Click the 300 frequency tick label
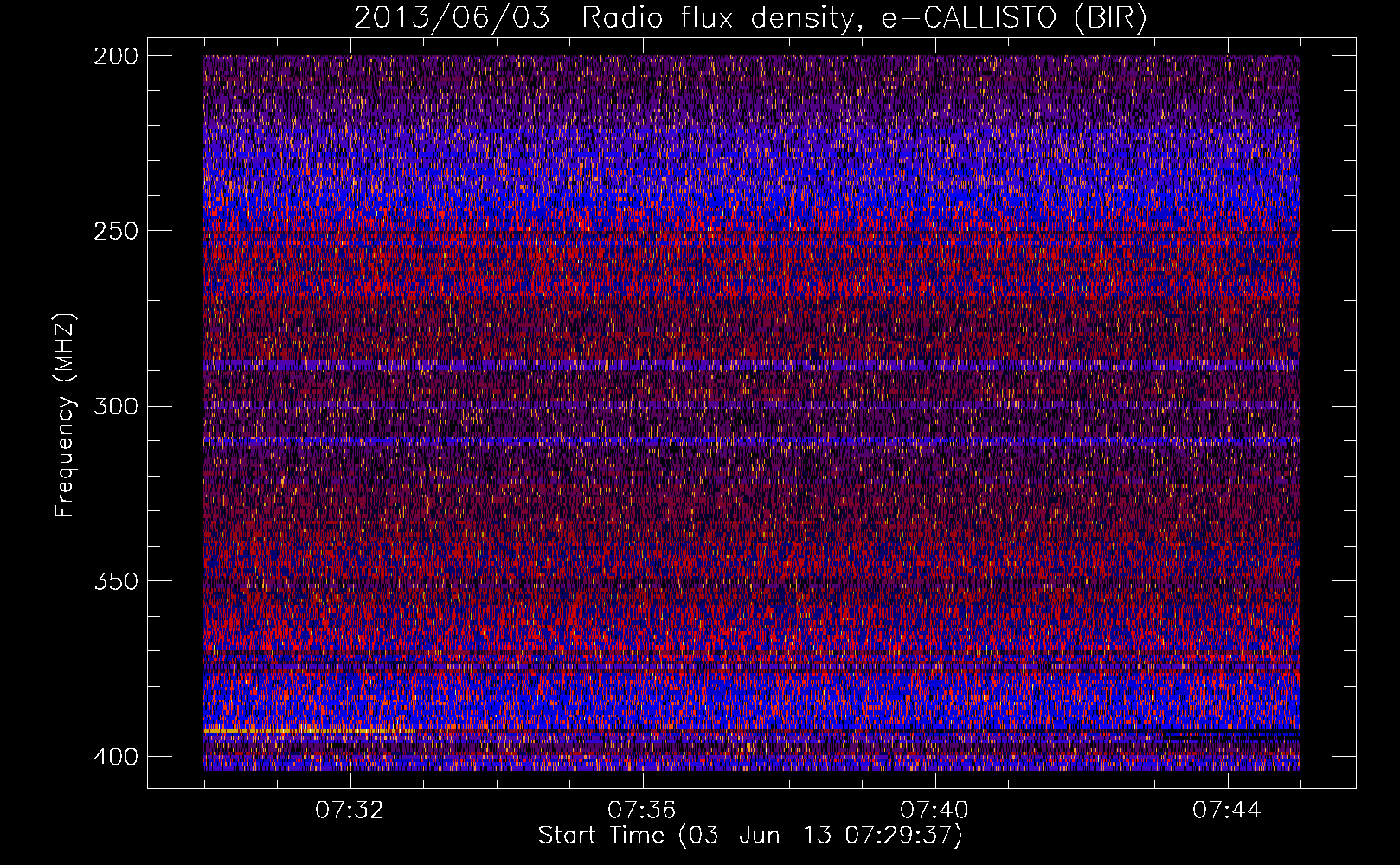 115,406
